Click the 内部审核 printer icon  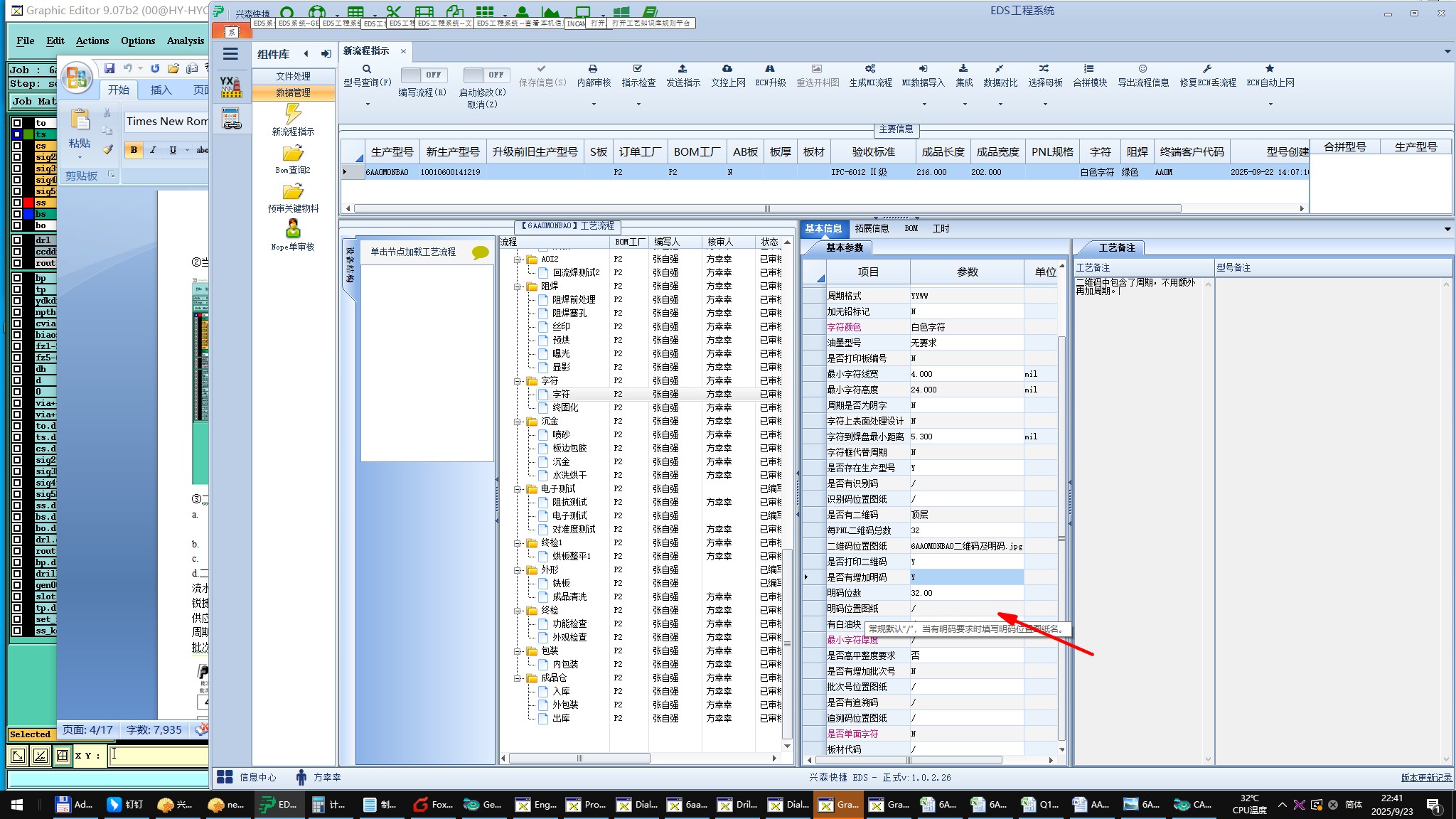click(x=593, y=69)
